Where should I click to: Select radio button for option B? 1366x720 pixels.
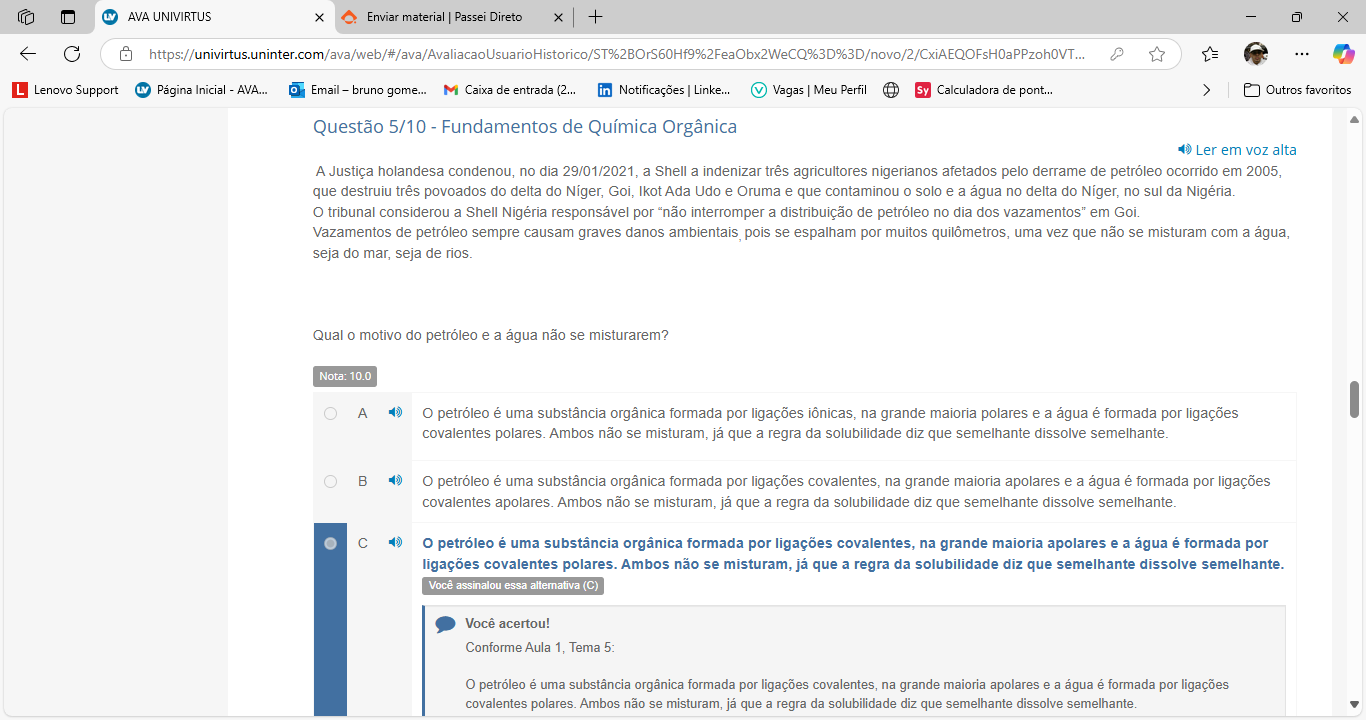(331, 481)
